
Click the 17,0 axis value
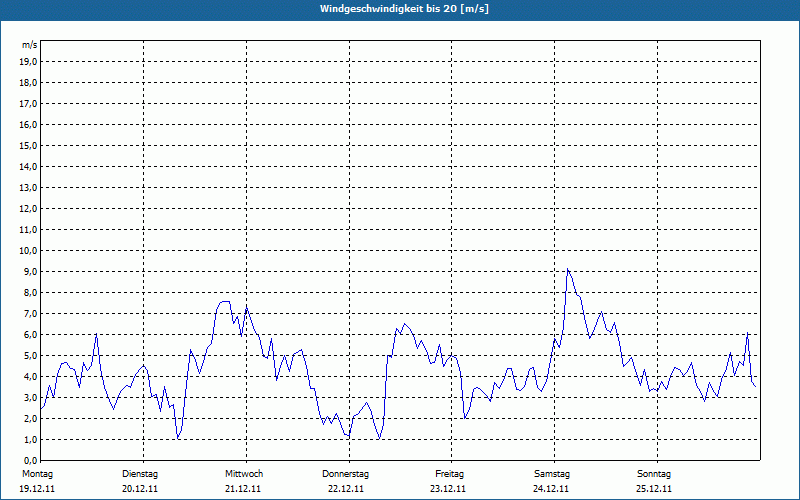click(28, 104)
